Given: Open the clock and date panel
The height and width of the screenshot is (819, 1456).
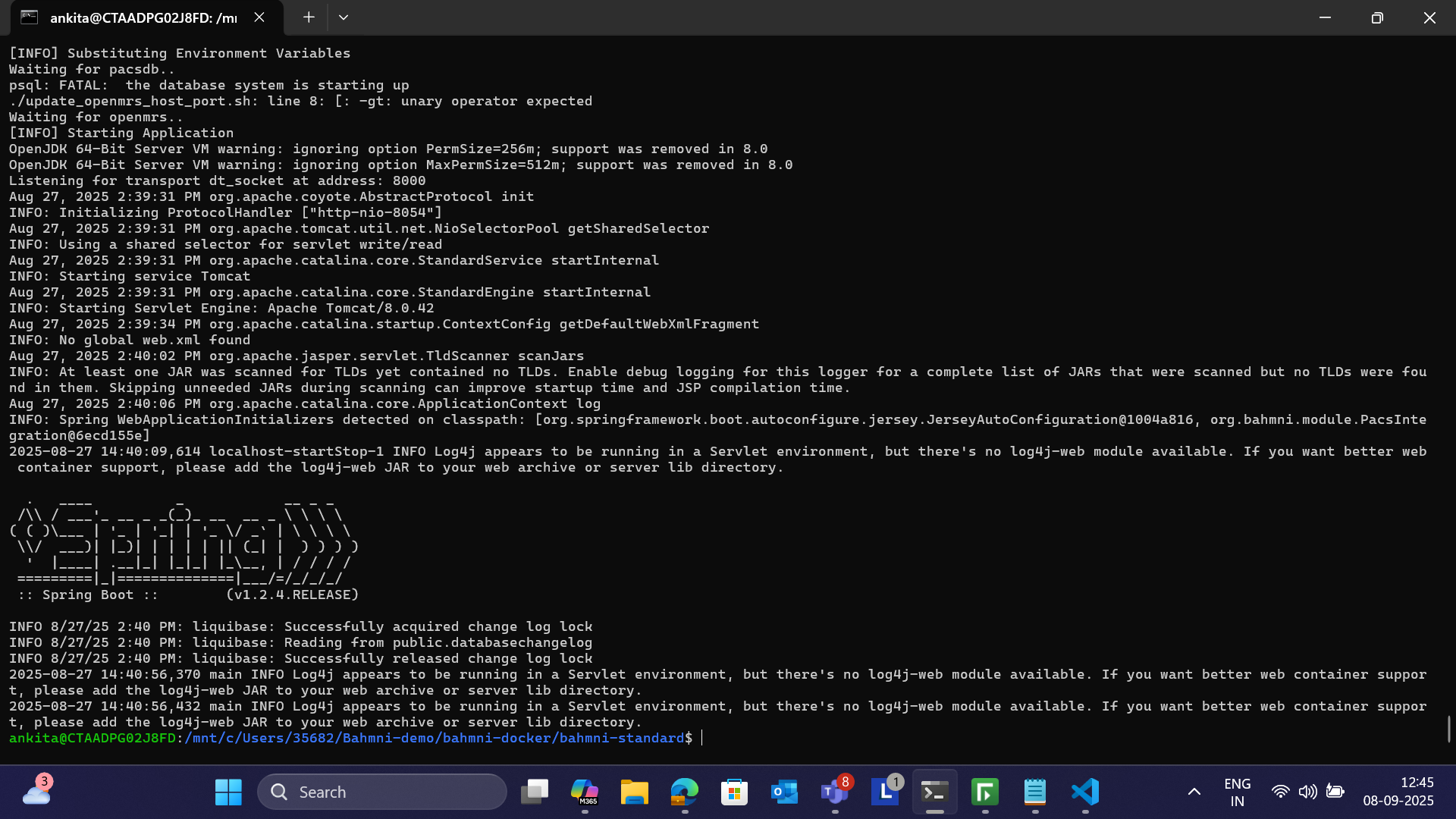Looking at the screenshot, I should [1398, 792].
